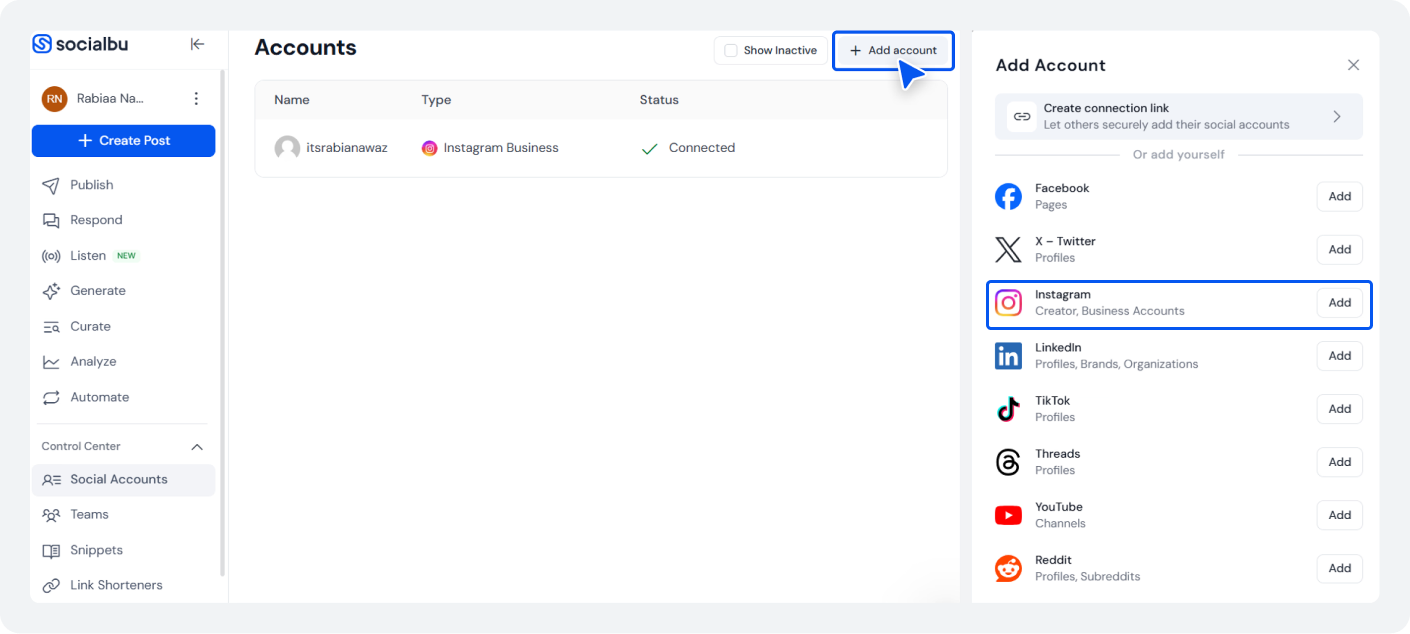Click the Rabiaa Na... username text
Image resolution: width=1410 pixels, height=634 pixels.
pyautogui.click(x=110, y=98)
